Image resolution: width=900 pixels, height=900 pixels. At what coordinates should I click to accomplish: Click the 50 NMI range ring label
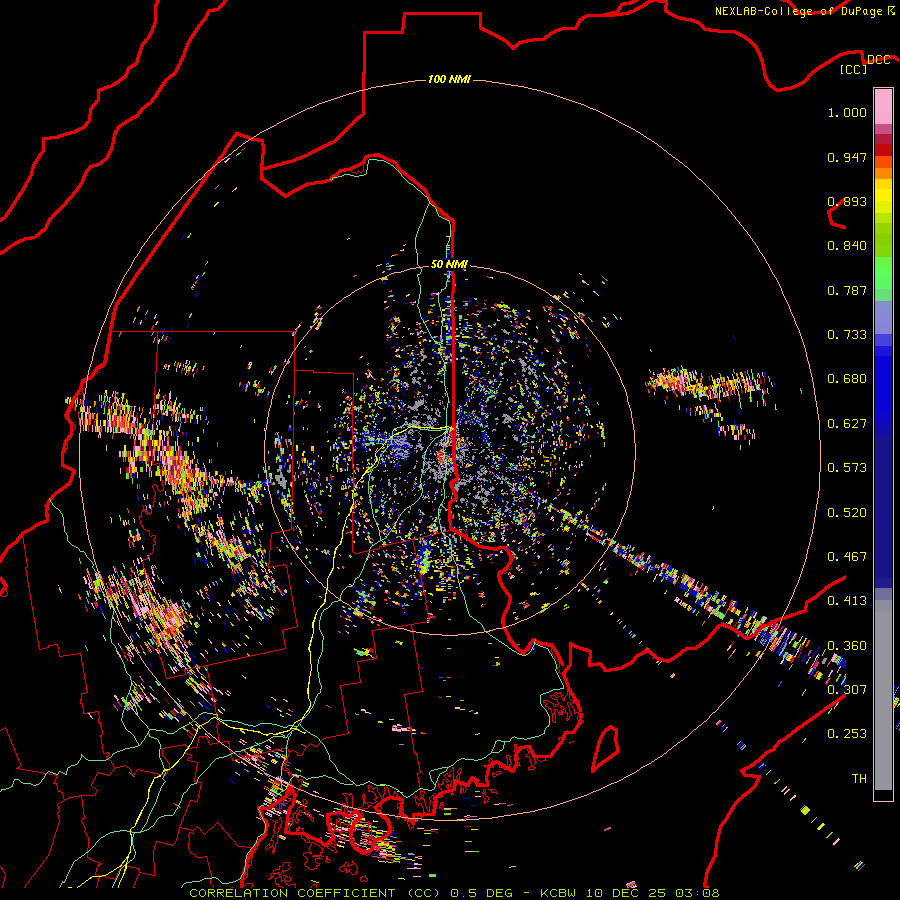[x=449, y=264]
